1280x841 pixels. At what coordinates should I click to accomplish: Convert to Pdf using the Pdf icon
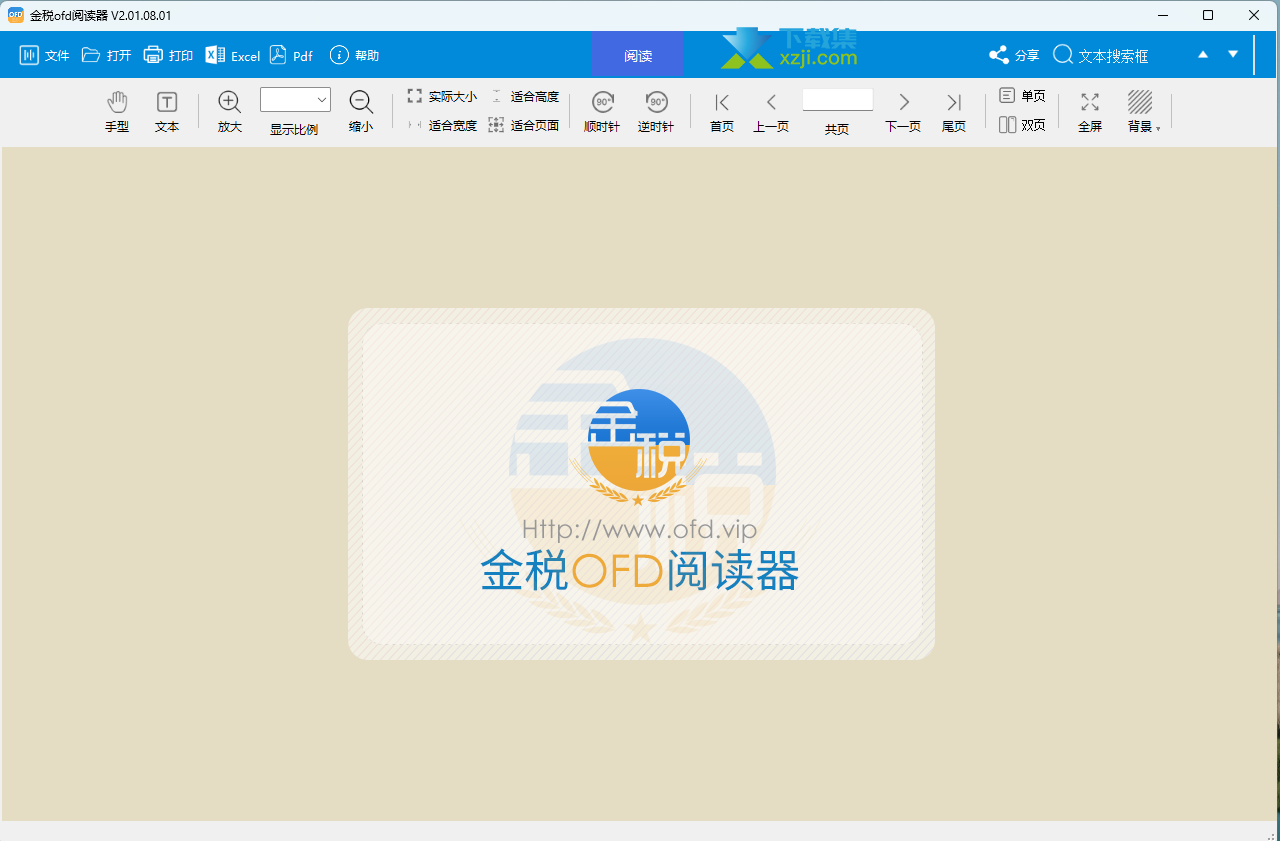(277, 55)
